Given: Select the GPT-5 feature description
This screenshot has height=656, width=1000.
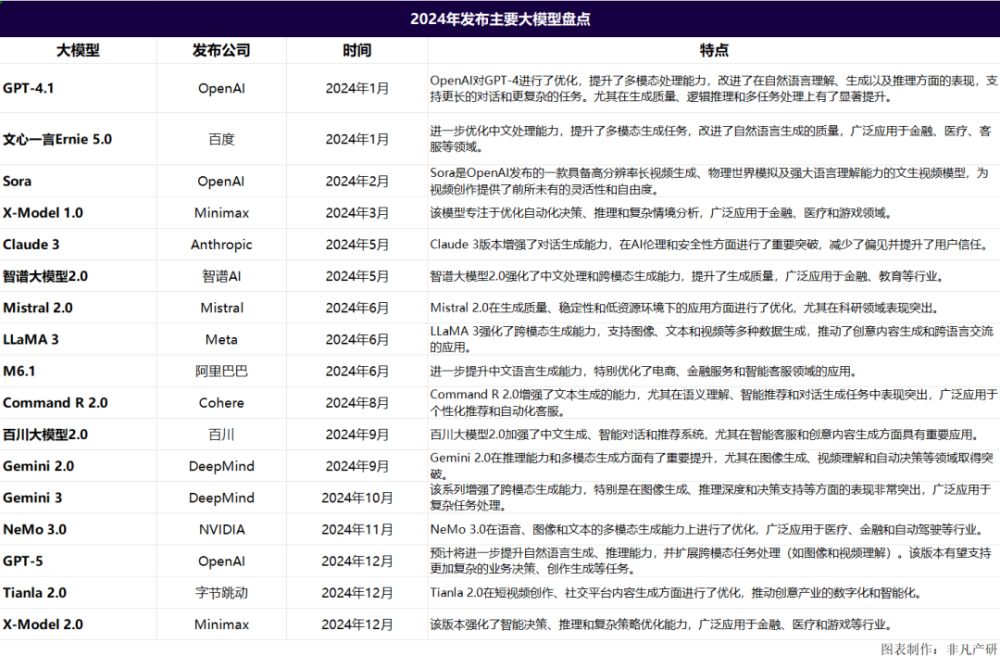Looking at the screenshot, I should (x=712, y=560).
